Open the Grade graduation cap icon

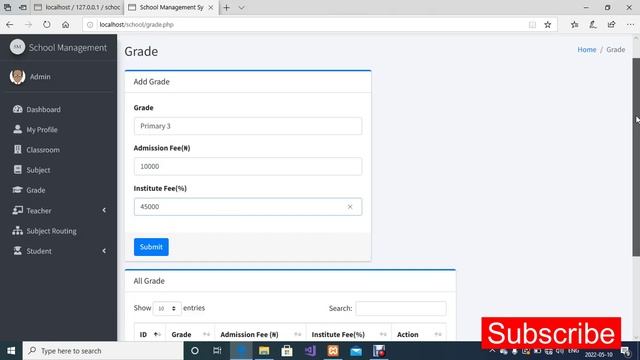coord(18,190)
